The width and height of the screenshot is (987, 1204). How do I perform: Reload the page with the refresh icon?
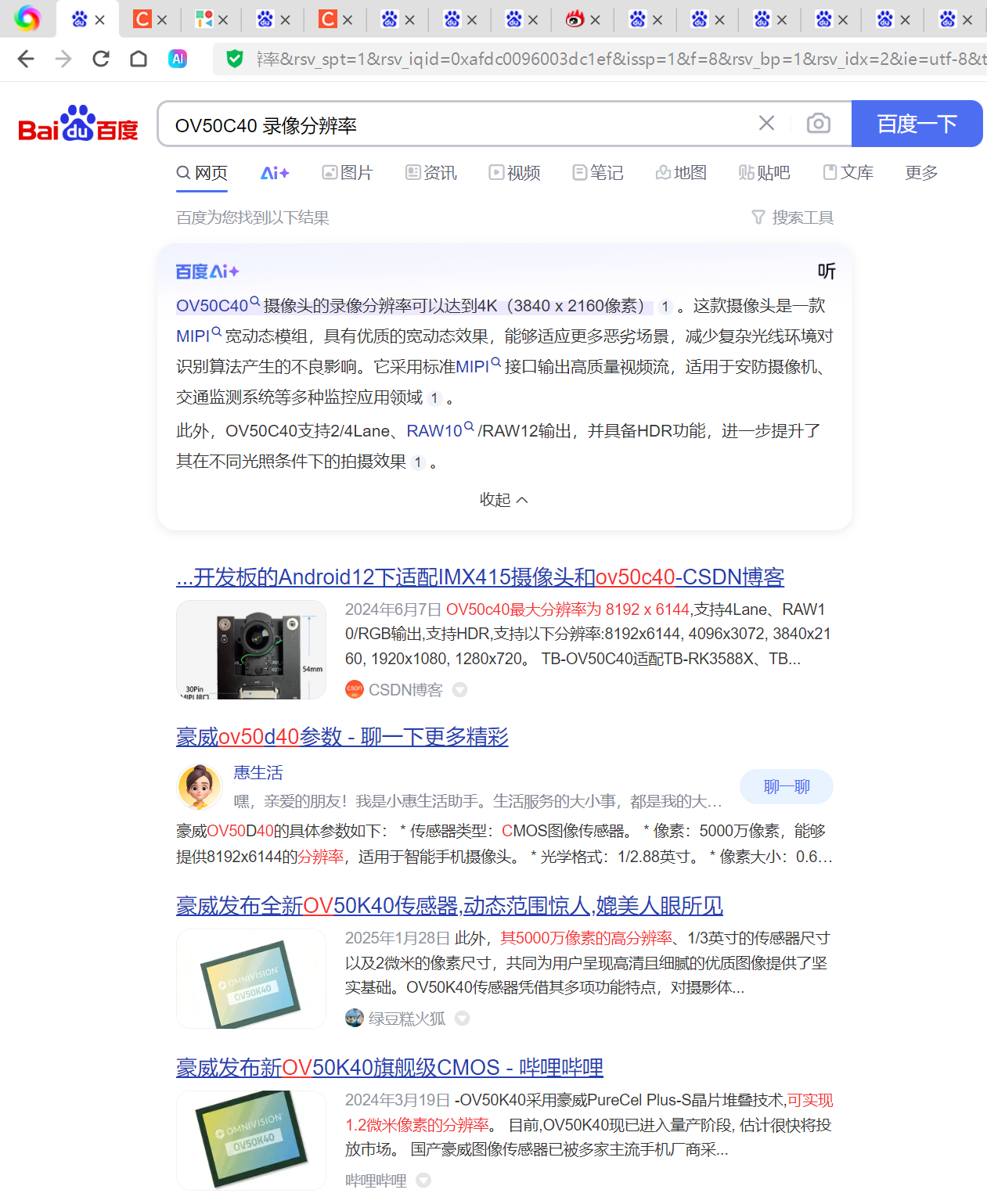pos(101,59)
